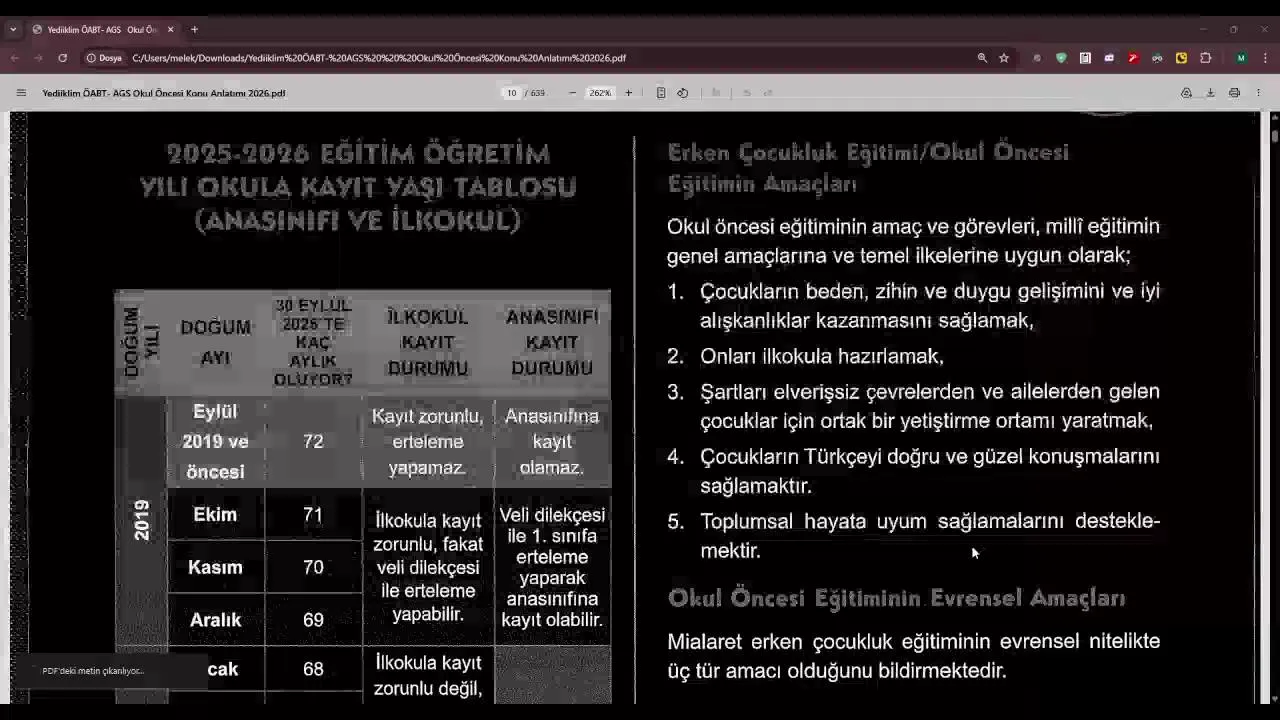Screen dimensions: 1280x720
Task: Click the value 70 in the table
Action: (313, 567)
